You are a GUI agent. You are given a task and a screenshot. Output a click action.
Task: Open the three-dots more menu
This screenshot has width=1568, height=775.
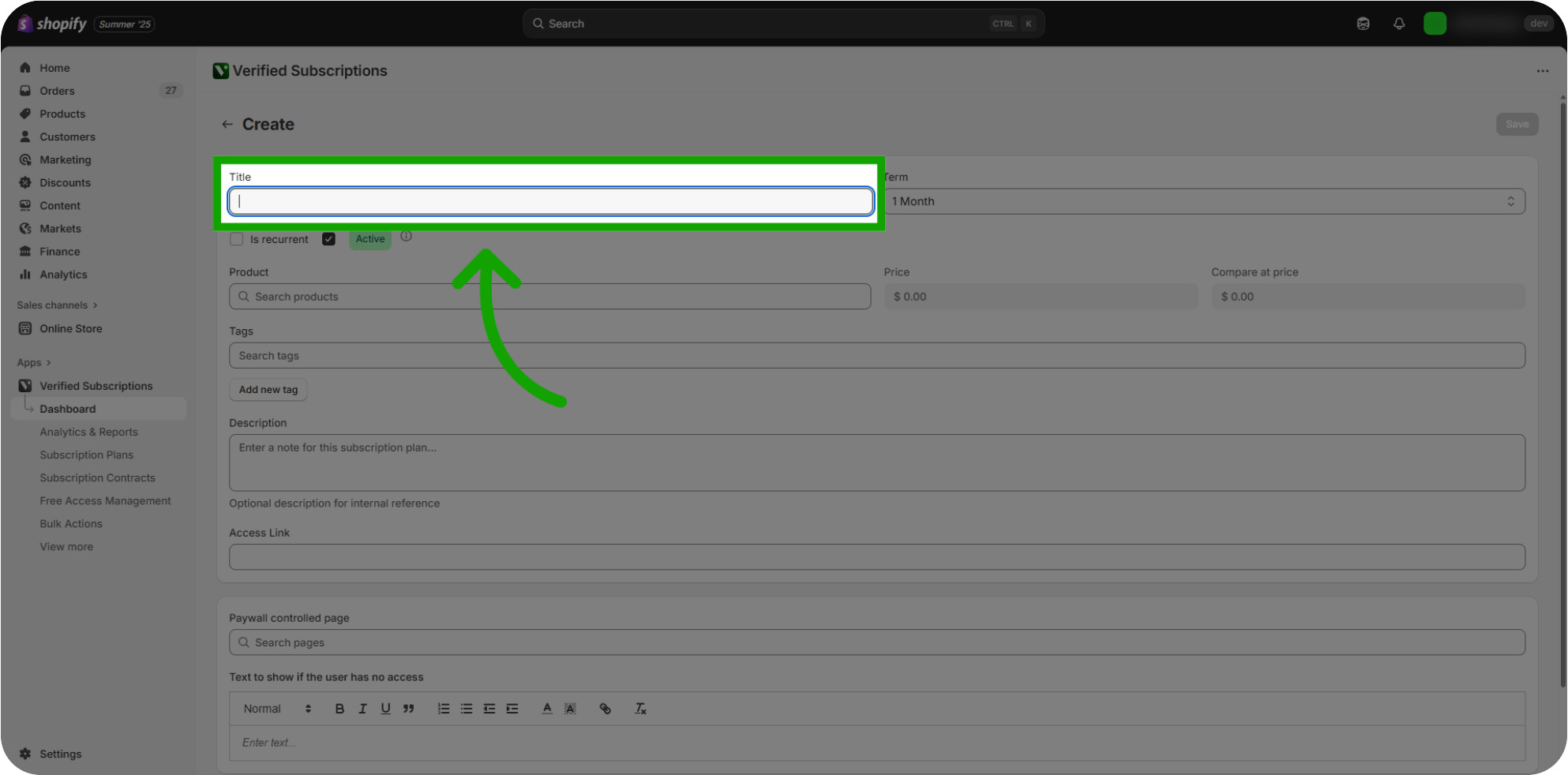[x=1543, y=71]
